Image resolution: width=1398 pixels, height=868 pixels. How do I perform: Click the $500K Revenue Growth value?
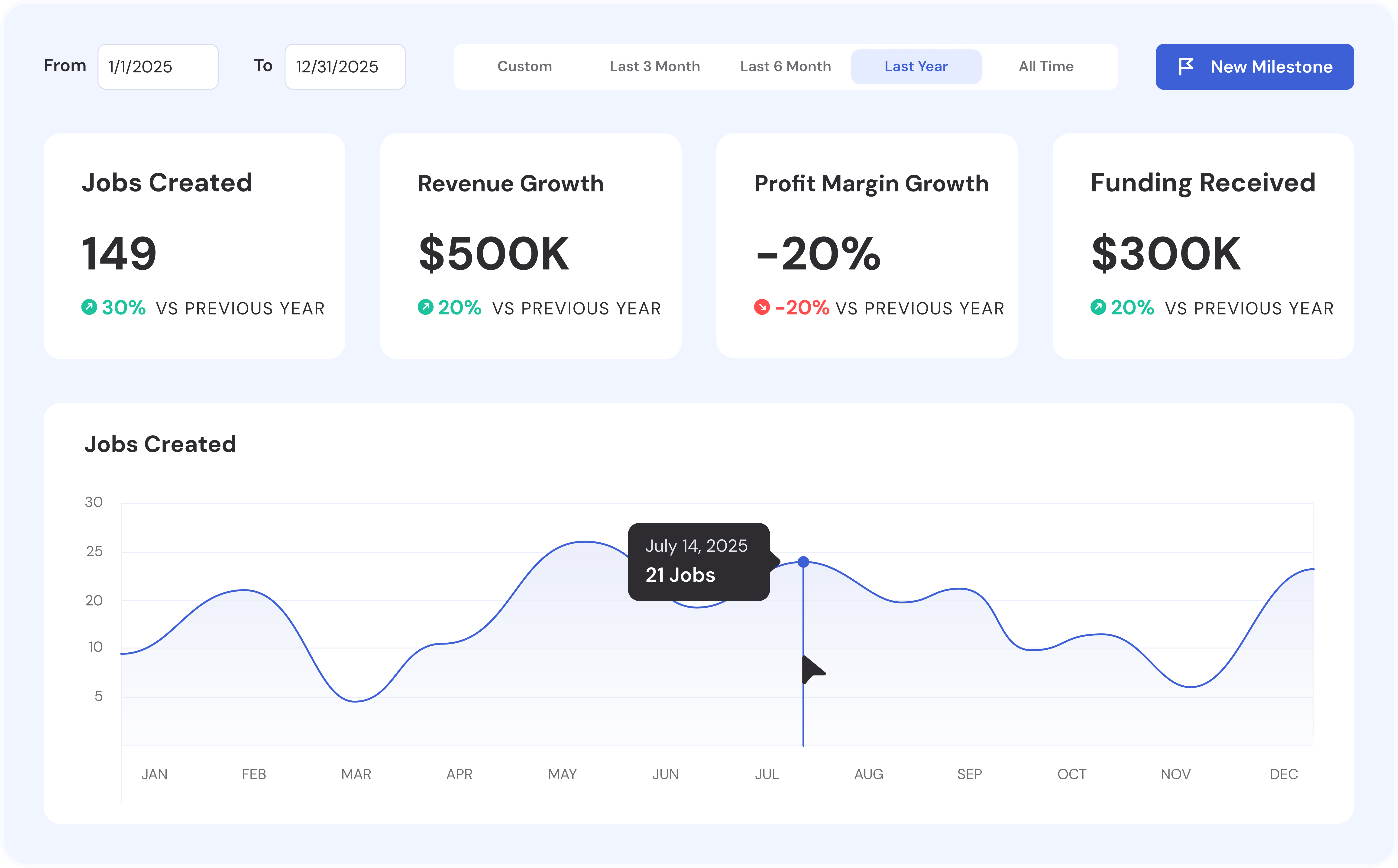494,254
